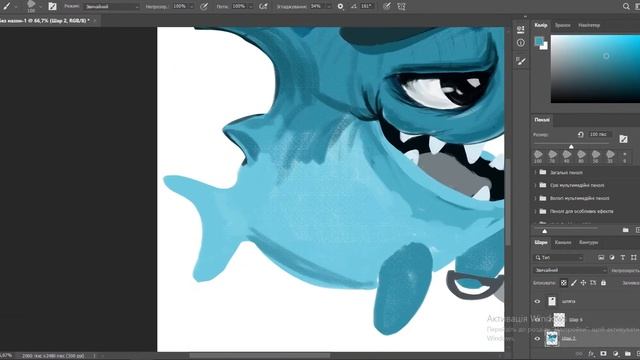Open the layer blending mode dropdown in layers panel
Image resolution: width=640 pixels, height=360 pixels.
tap(570, 270)
